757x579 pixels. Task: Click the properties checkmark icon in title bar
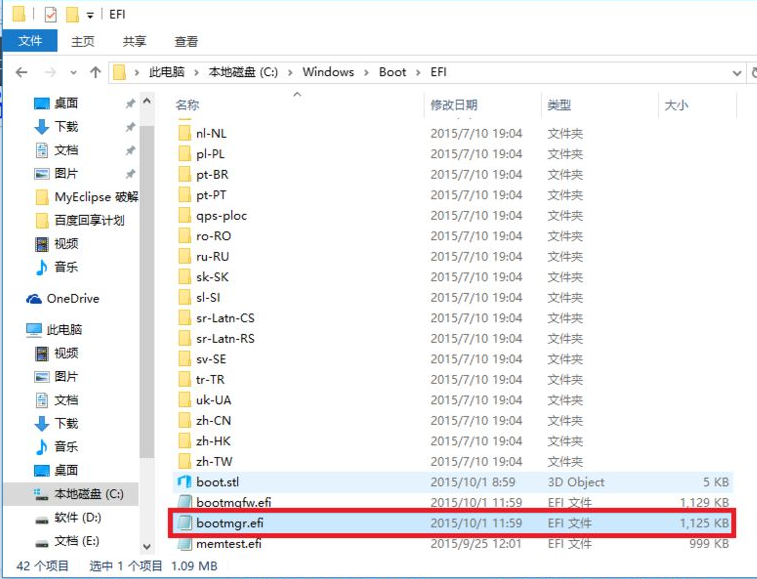(50, 15)
